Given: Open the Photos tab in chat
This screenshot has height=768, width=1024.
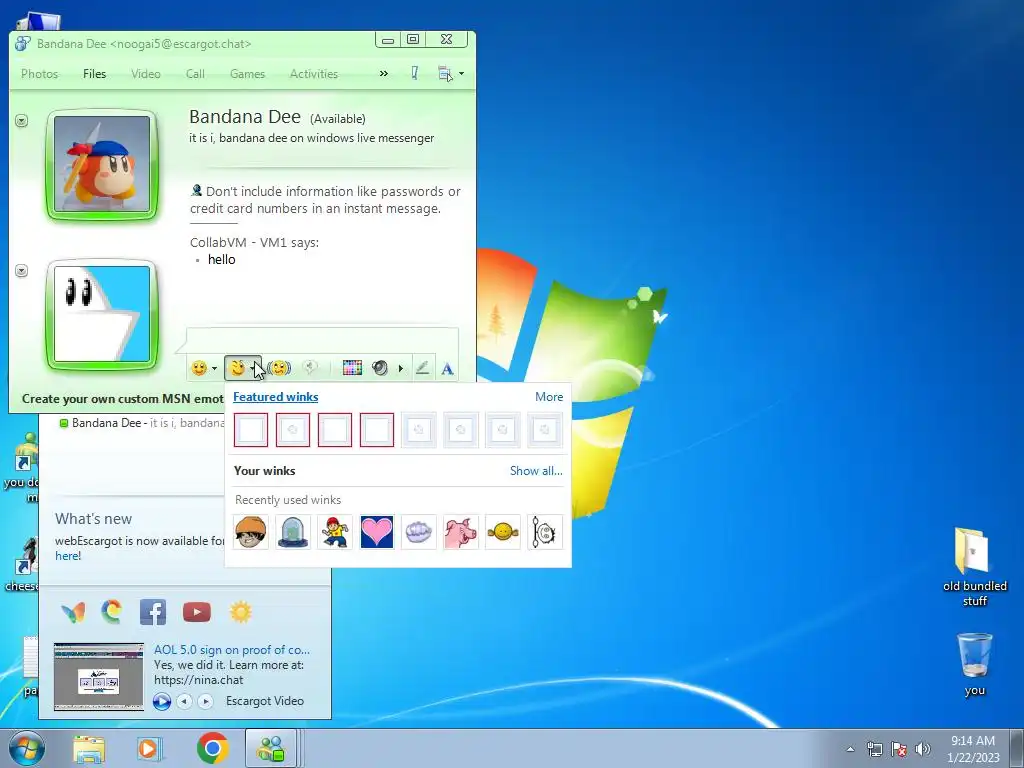Looking at the screenshot, I should (x=39, y=74).
